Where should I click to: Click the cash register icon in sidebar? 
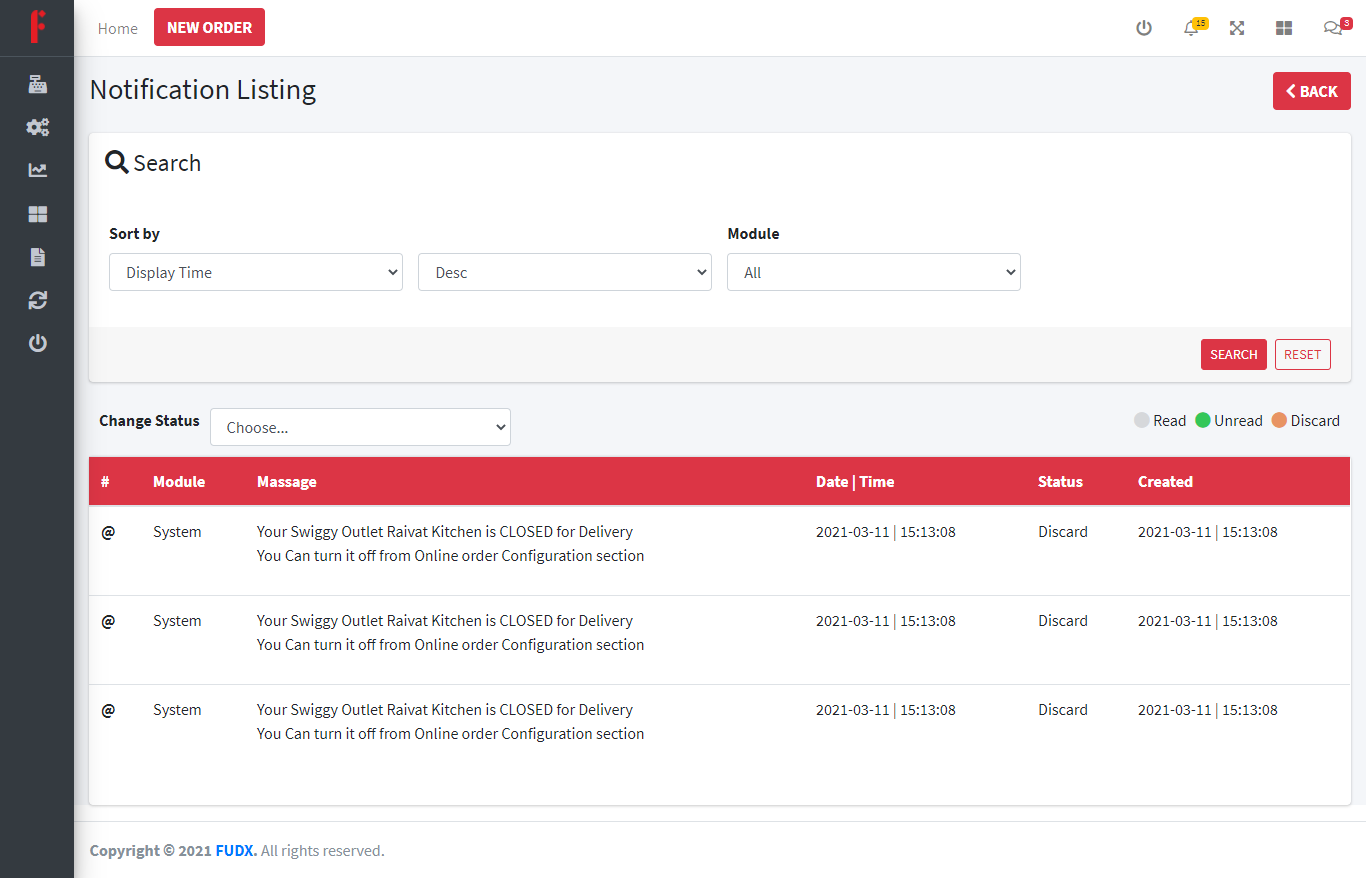click(x=37, y=84)
